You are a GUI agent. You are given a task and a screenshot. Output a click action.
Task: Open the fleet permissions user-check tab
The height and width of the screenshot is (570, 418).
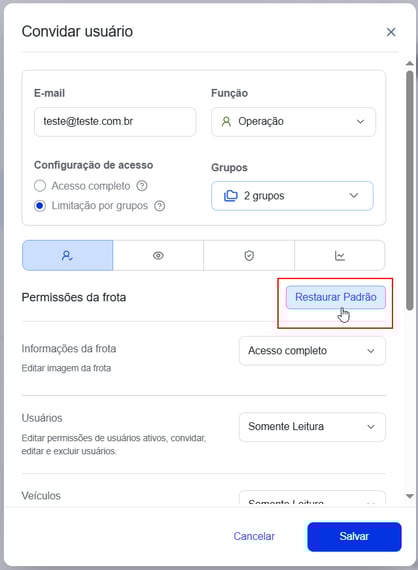click(x=68, y=256)
